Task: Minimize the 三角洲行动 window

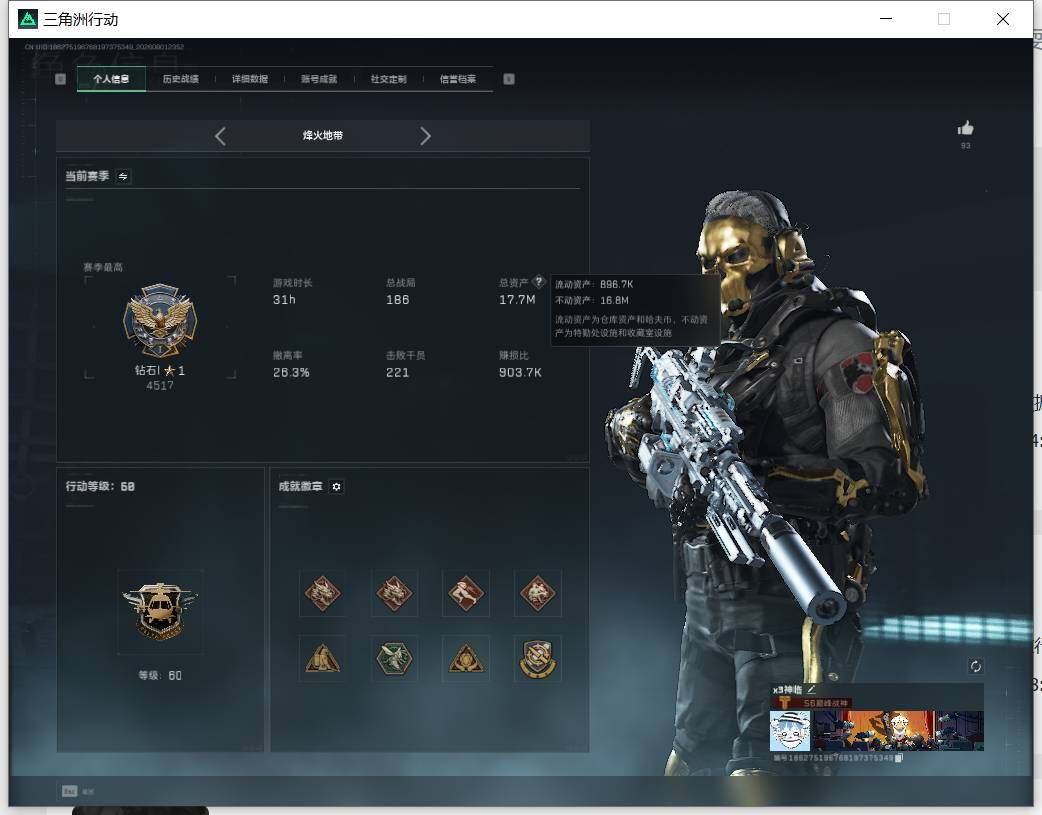Action: [x=886, y=19]
